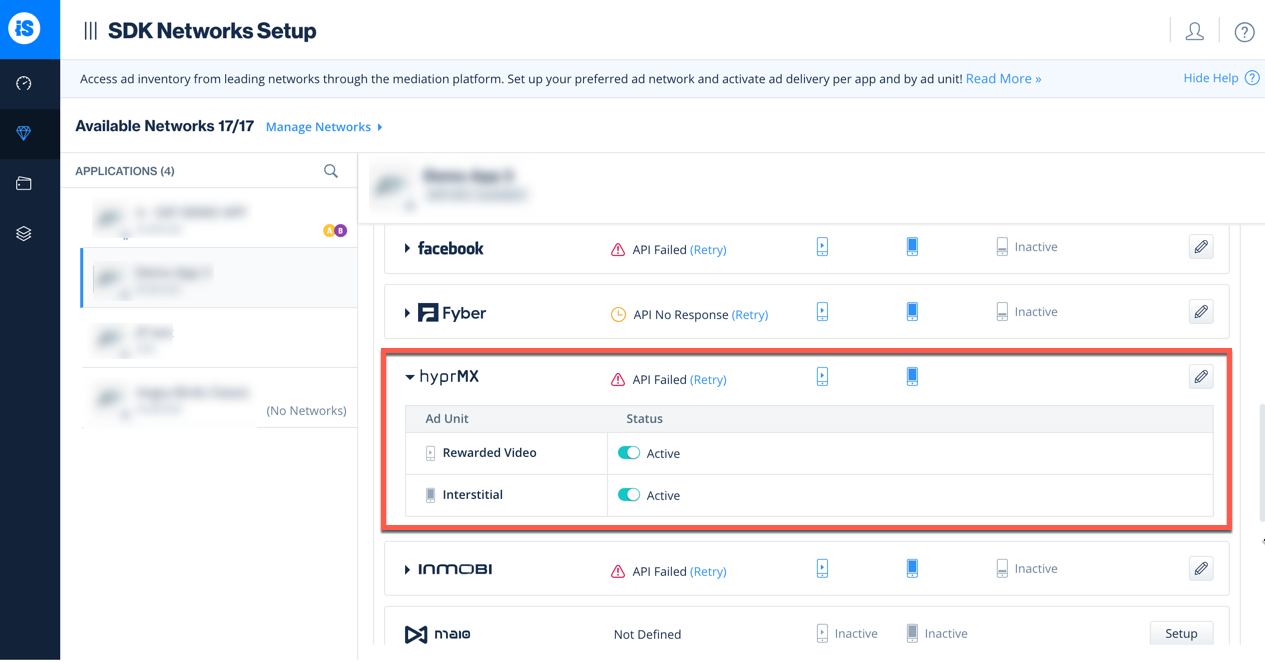Click Setup button for Maio network

click(1181, 633)
